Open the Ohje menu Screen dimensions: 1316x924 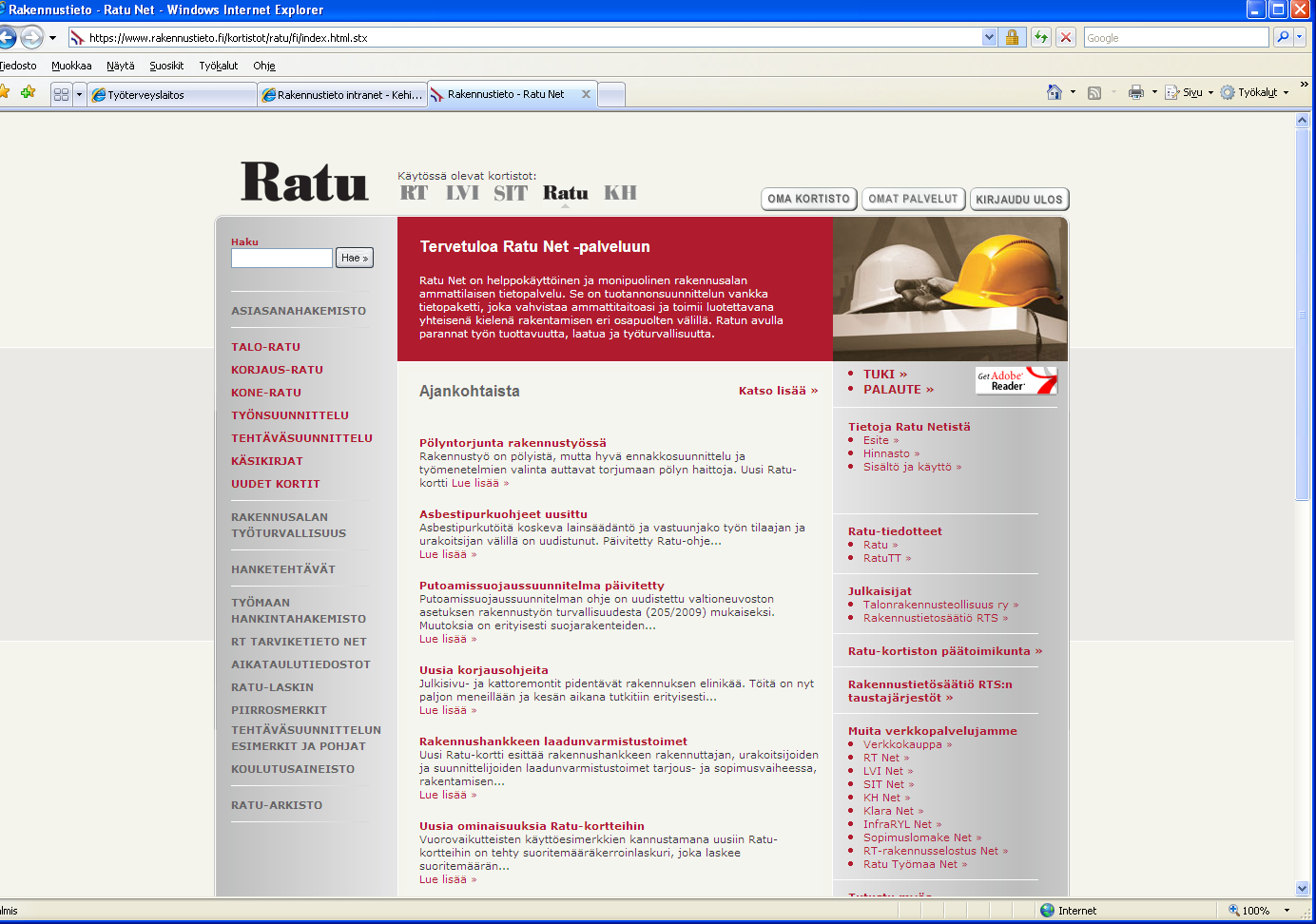tap(263, 66)
